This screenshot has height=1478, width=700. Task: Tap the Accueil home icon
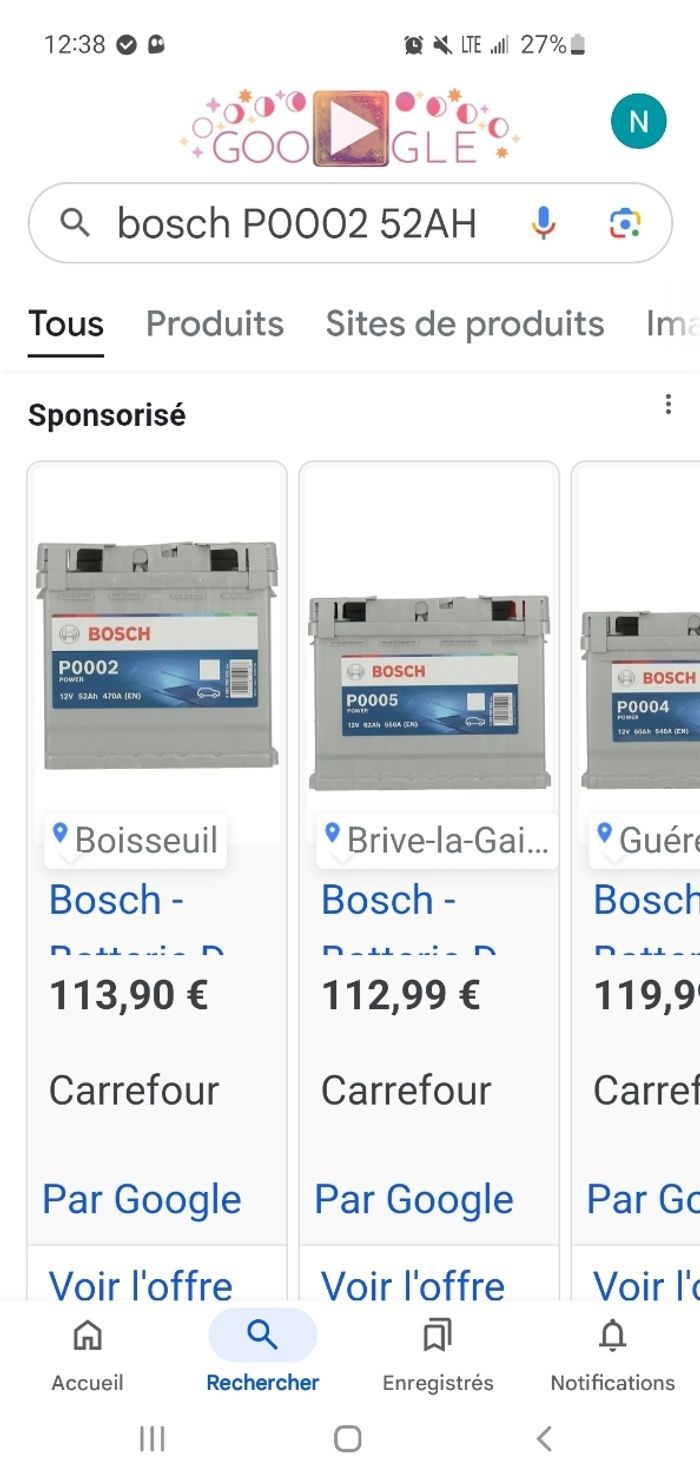(87, 1336)
